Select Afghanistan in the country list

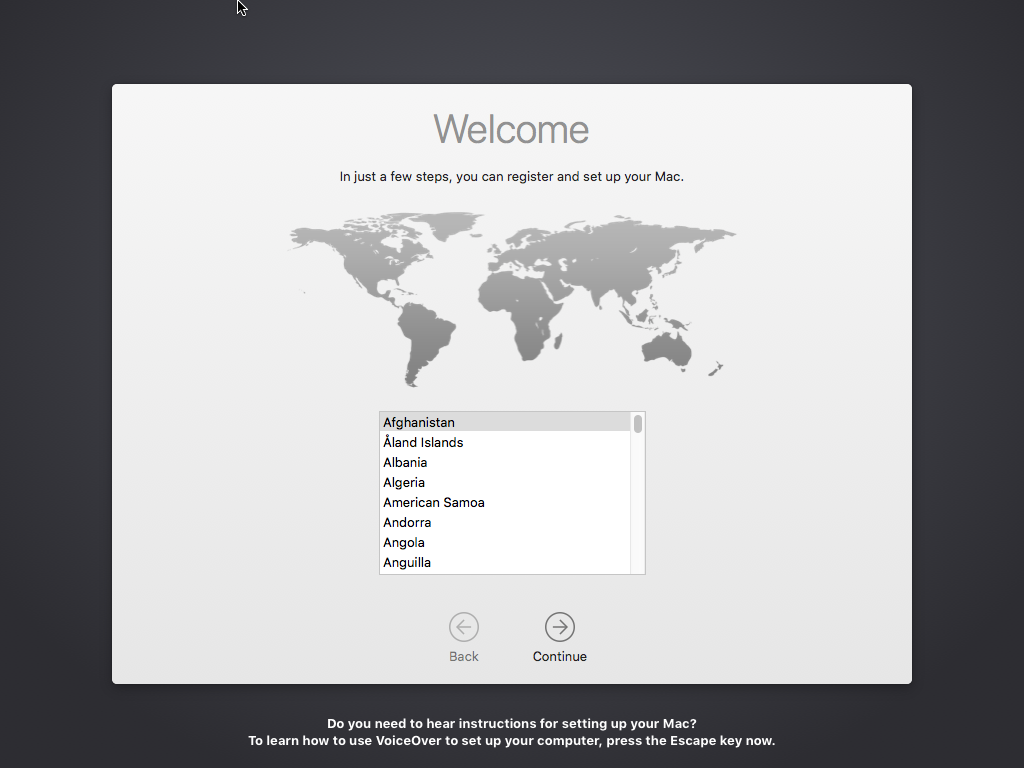[419, 423]
